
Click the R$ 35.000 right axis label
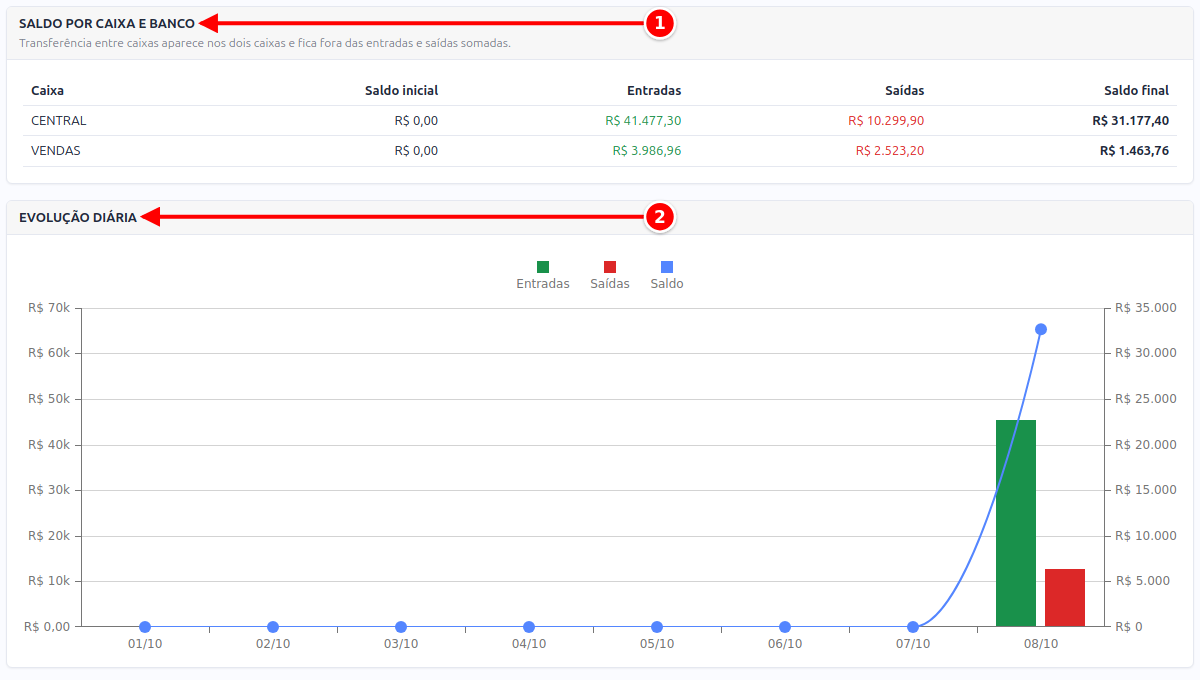coord(1146,308)
